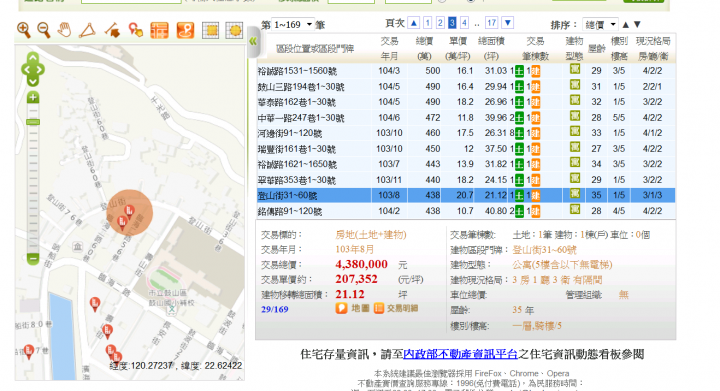Click the 29/169 record counter
Screen dimensions: 720x391
[275, 309]
